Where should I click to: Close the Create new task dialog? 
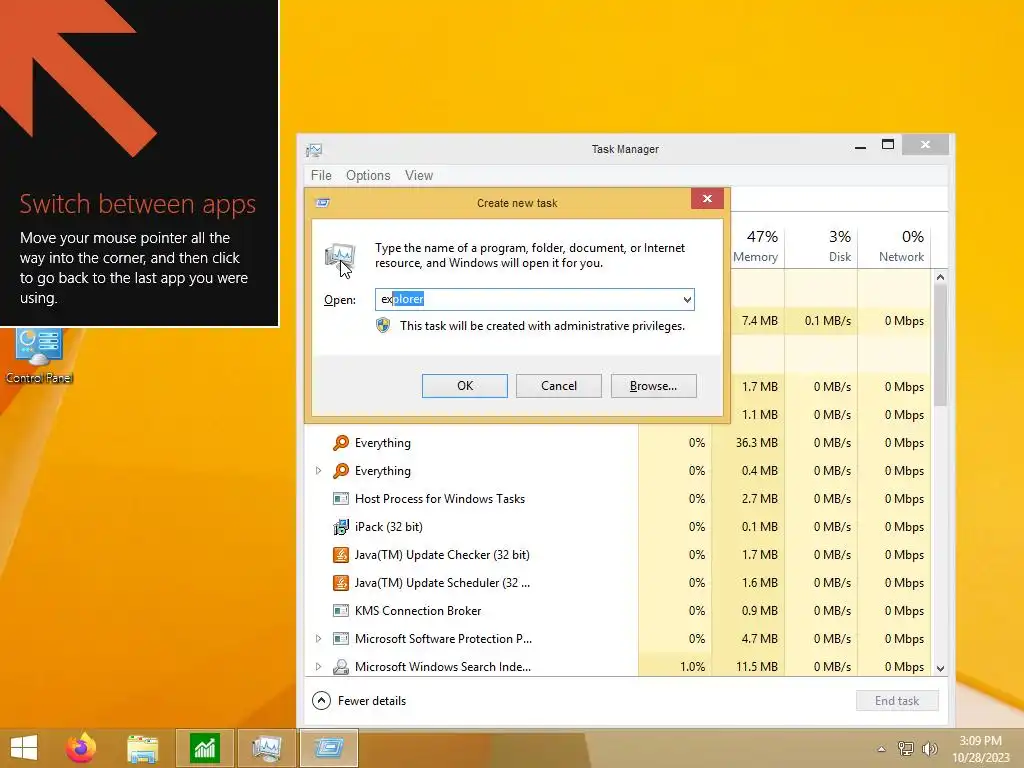point(707,199)
